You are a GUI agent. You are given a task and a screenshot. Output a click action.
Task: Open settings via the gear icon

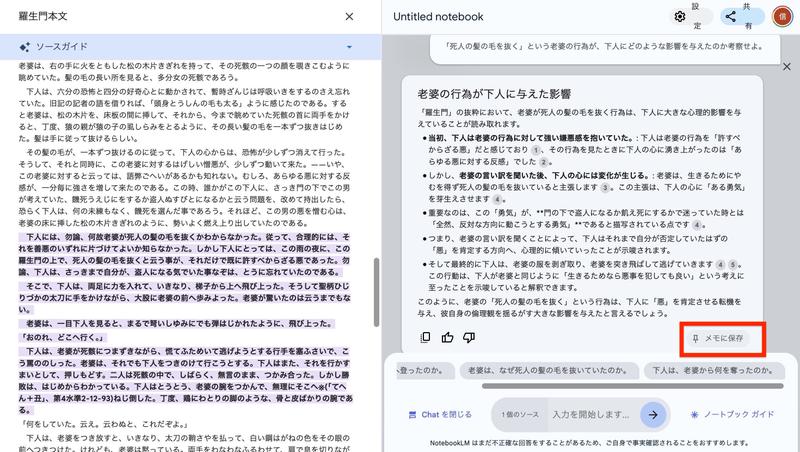[x=680, y=16]
